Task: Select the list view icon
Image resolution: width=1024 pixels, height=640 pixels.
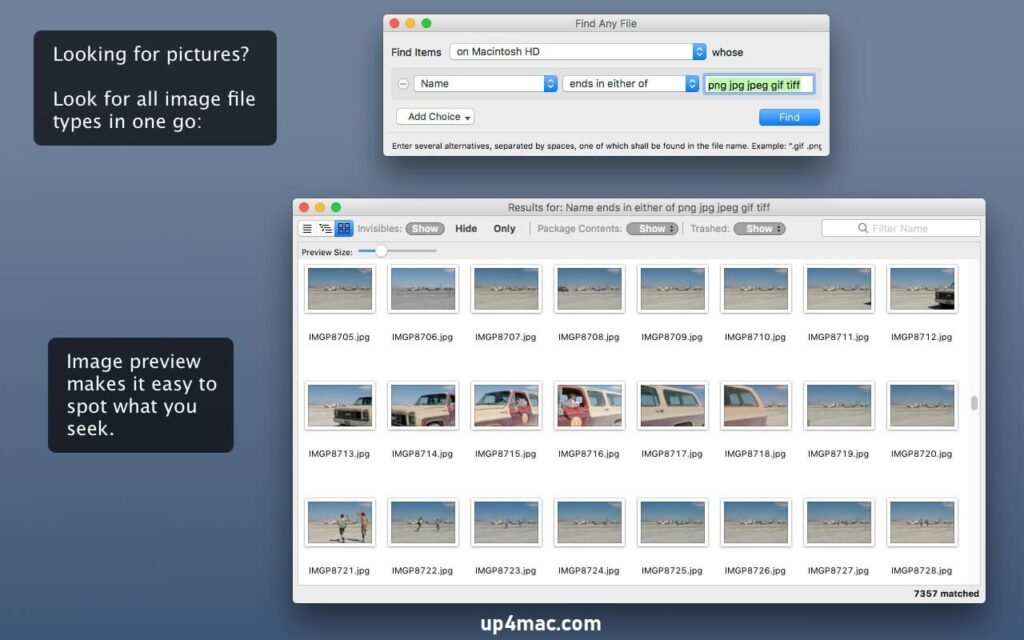Action: pyautogui.click(x=307, y=228)
